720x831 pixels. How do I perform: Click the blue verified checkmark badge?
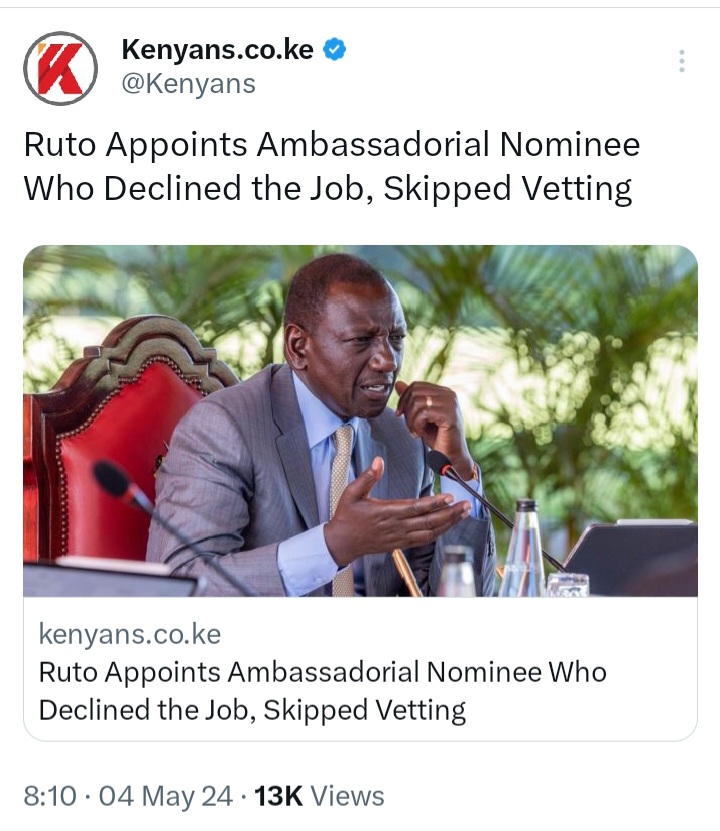click(x=335, y=49)
